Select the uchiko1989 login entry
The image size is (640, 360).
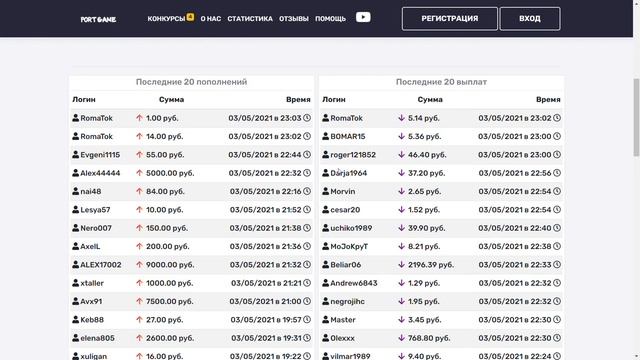click(x=351, y=228)
